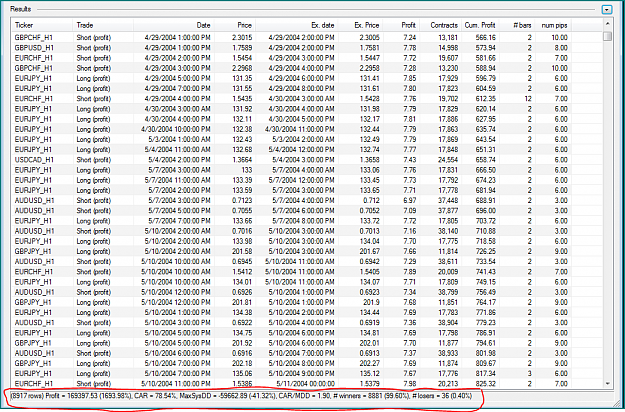Click the cumulative profit value 604.59

[485, 88]
